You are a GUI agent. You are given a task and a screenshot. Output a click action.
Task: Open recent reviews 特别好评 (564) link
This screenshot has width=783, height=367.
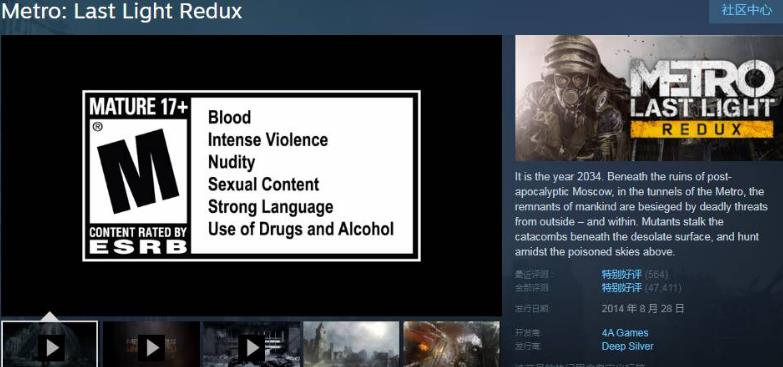point(634,274)
